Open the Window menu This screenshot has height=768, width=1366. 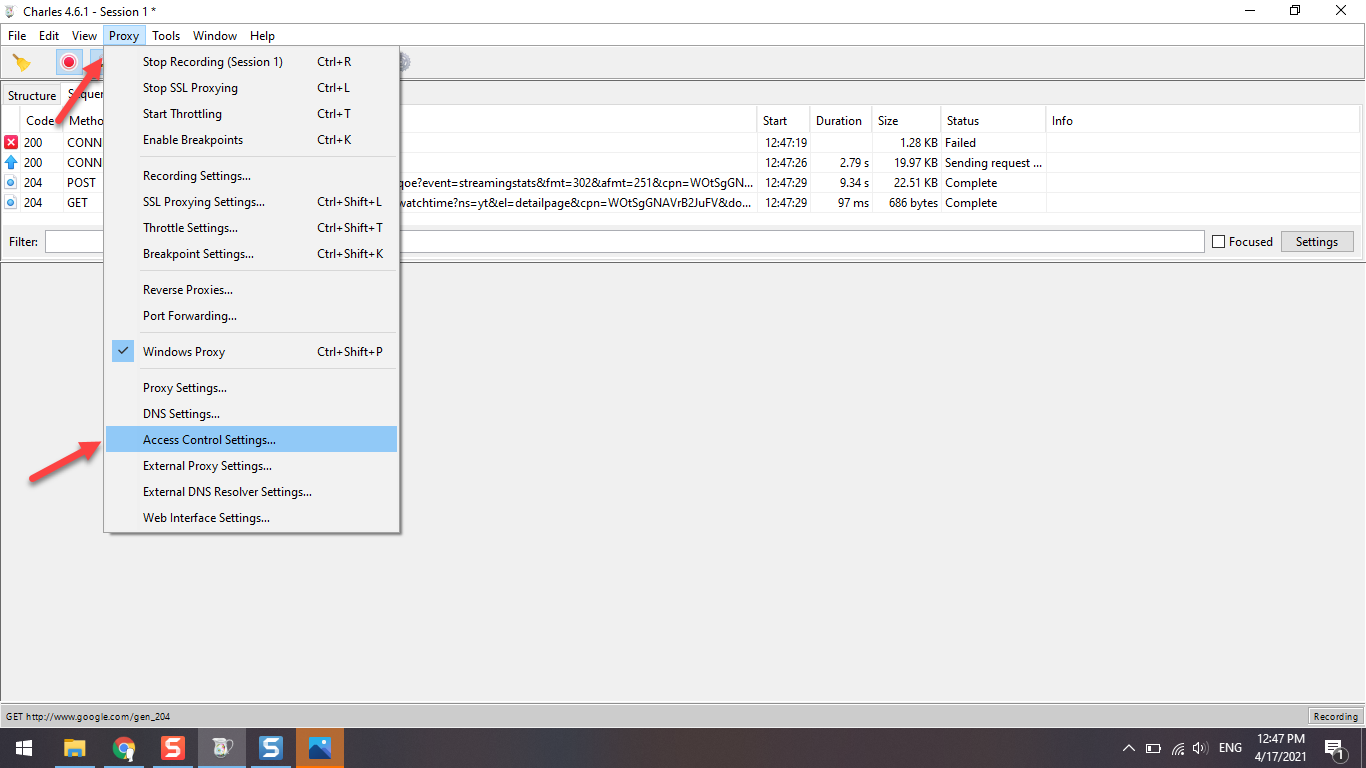215,36
